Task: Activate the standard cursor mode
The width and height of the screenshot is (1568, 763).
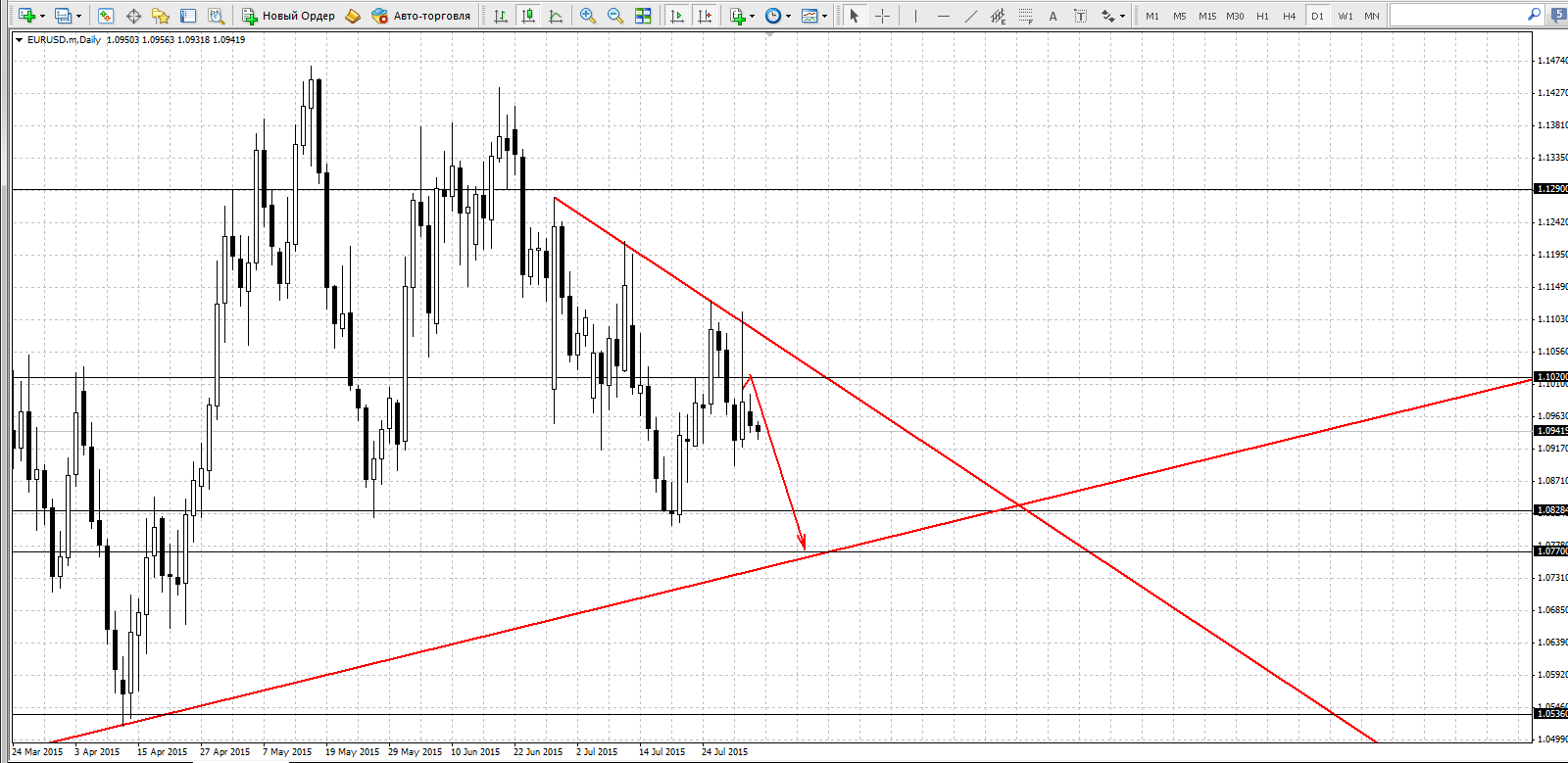Action: [855, 16]
